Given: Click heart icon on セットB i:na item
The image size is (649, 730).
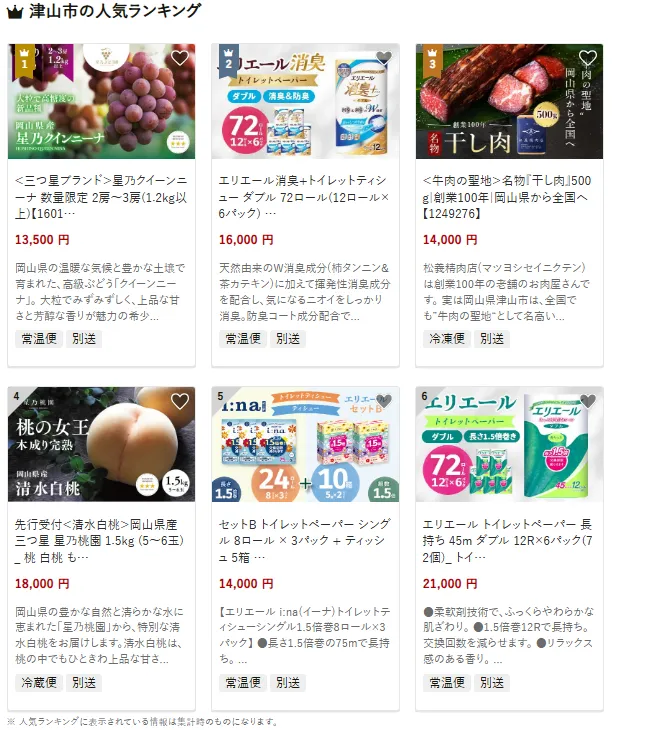Looking at the screenshot, I should pyautogui.click(x=384, y=401).
